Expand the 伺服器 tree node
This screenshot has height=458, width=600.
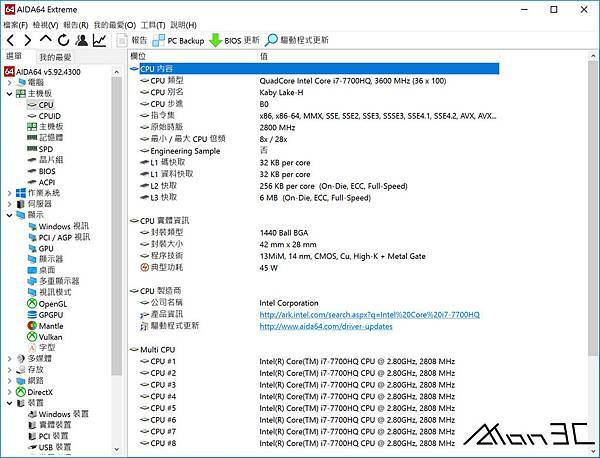10,204
